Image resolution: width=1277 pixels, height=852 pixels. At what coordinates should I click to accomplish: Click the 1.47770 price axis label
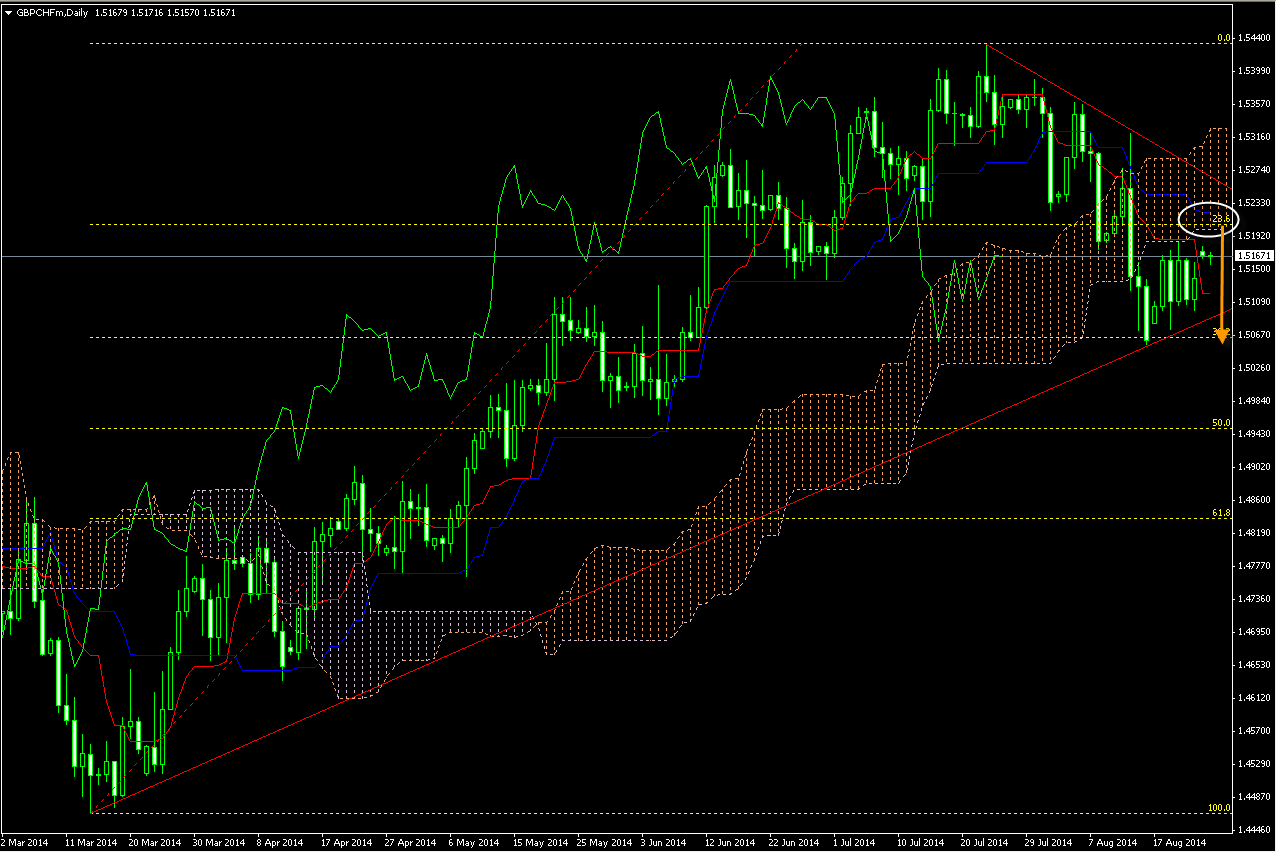[1254, 566]
